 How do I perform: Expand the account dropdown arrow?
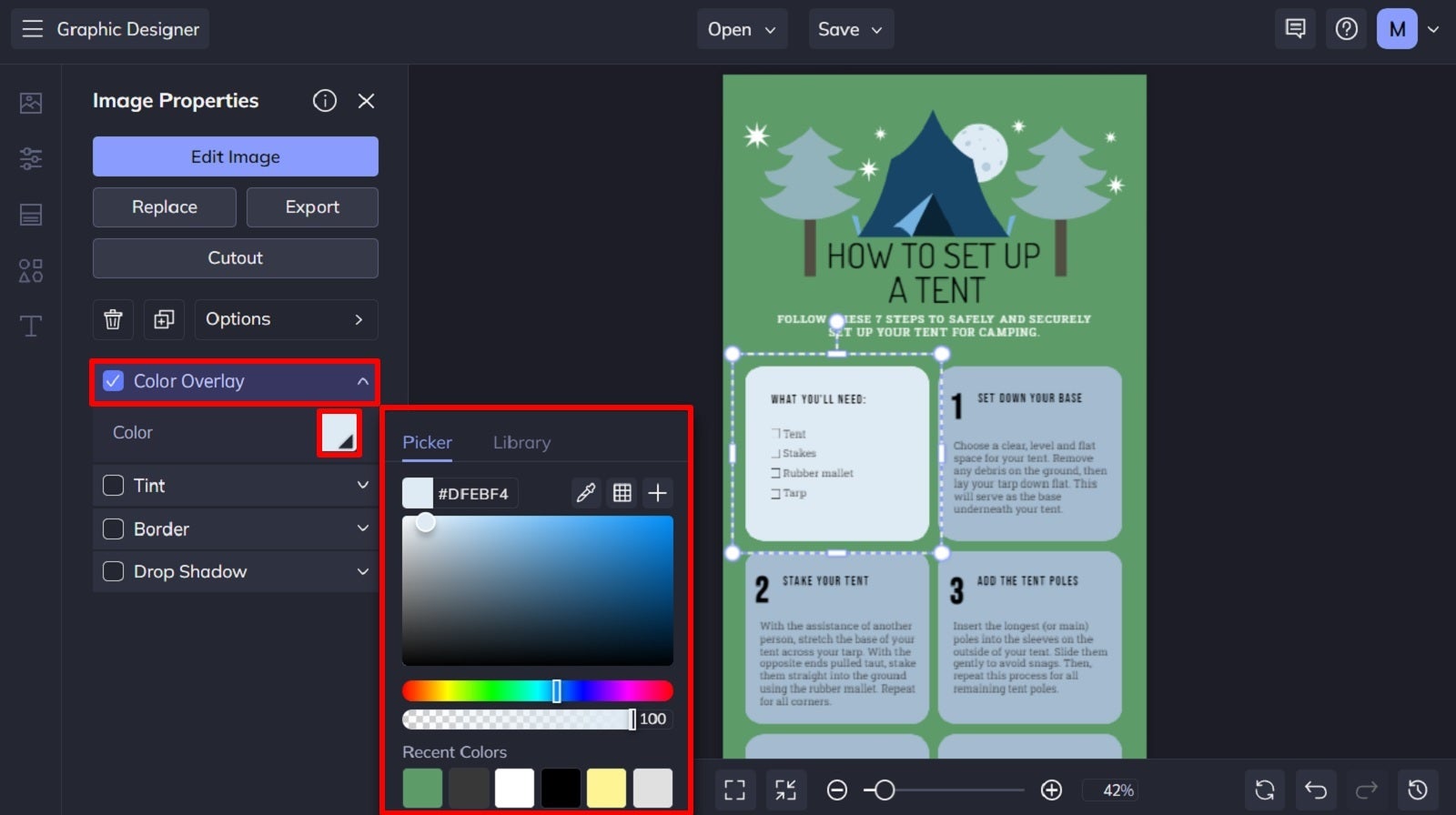point(1433,29)
